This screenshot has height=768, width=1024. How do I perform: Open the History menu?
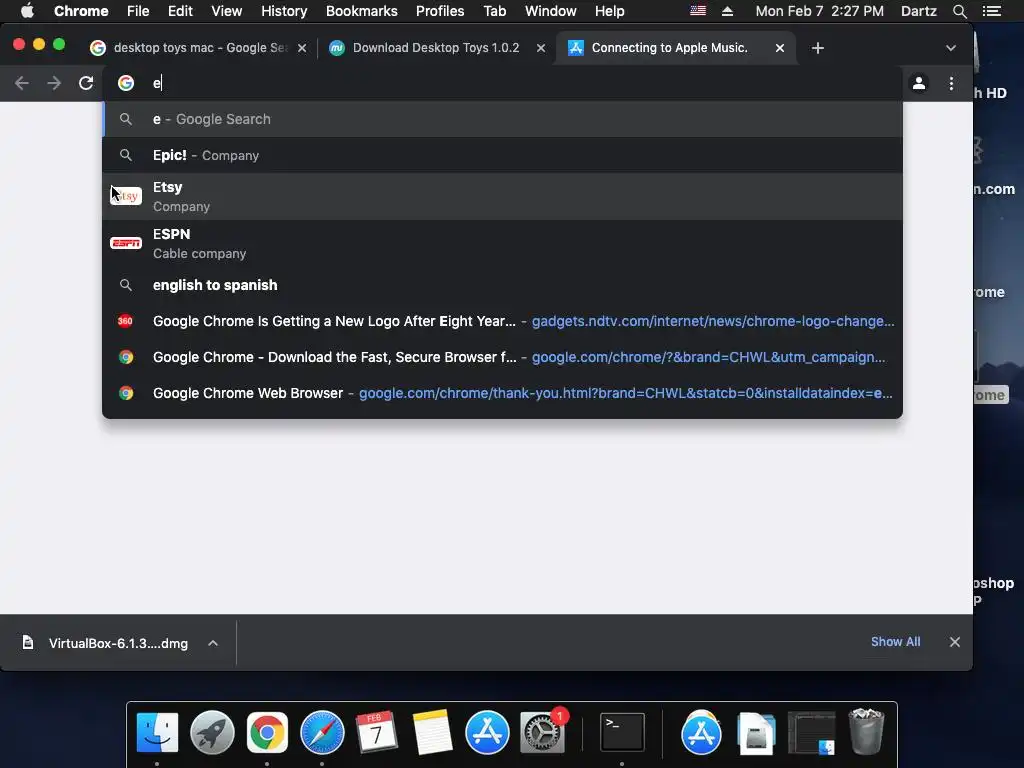[x=284, y=11]
